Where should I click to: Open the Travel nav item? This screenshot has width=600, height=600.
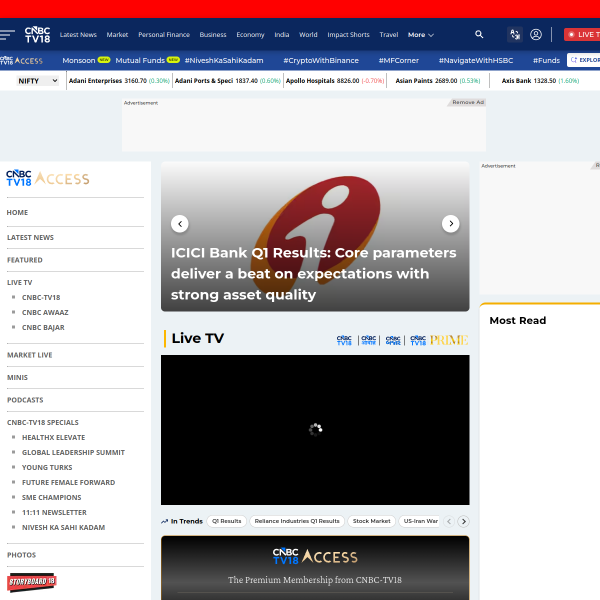pos(389,35)
